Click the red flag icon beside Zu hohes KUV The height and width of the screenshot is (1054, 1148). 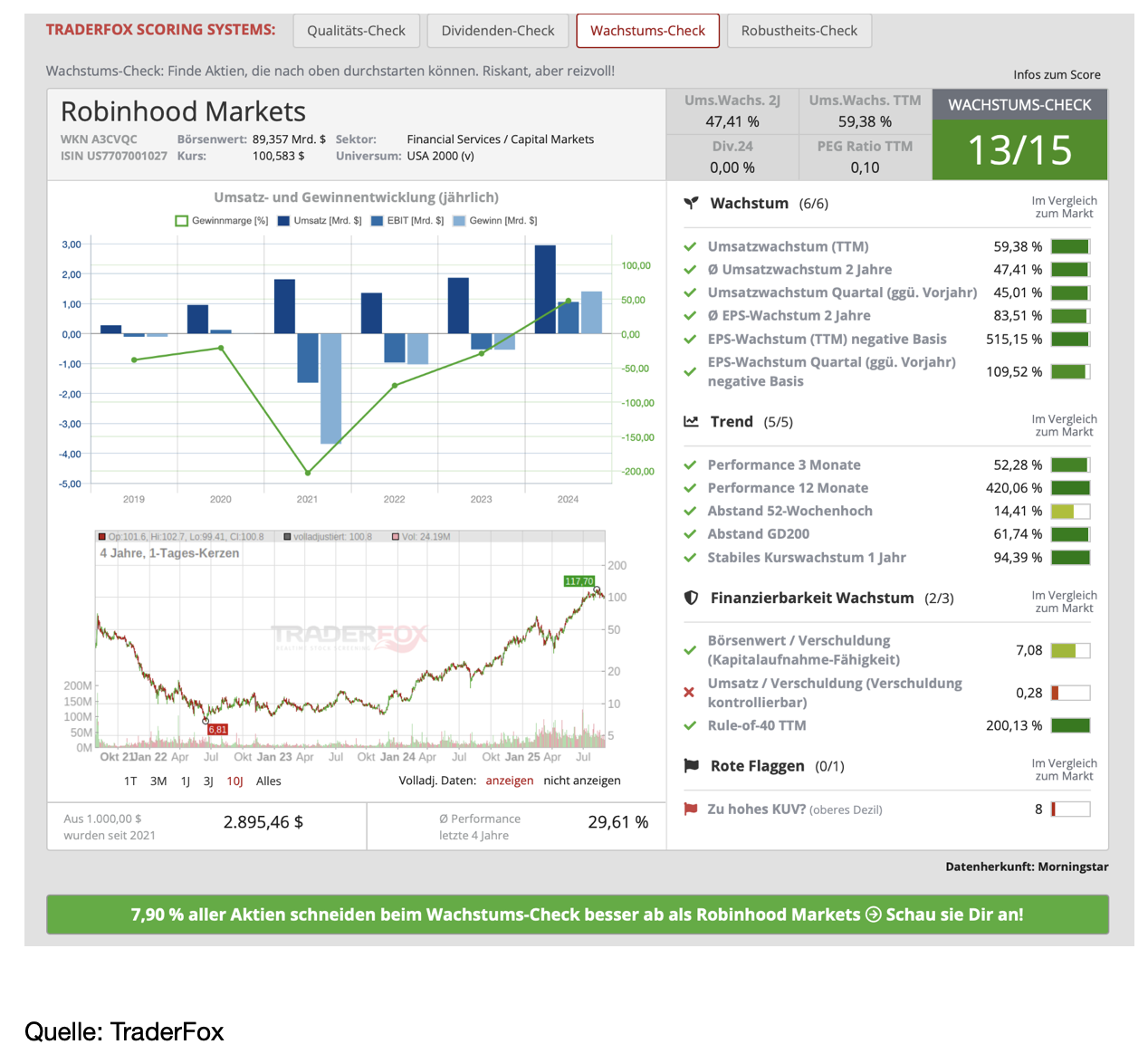click(x=690, y=809)
